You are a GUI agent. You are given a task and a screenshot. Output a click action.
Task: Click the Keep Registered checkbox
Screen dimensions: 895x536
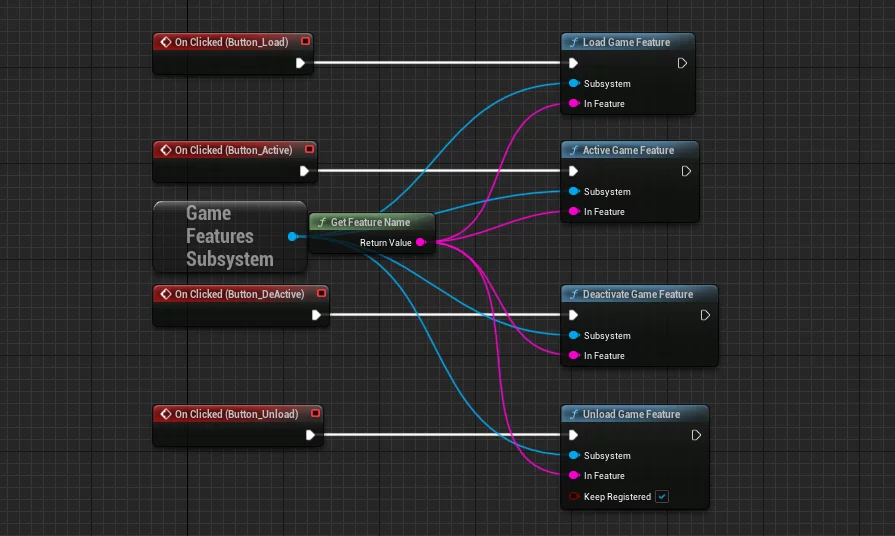coord(662,497)
